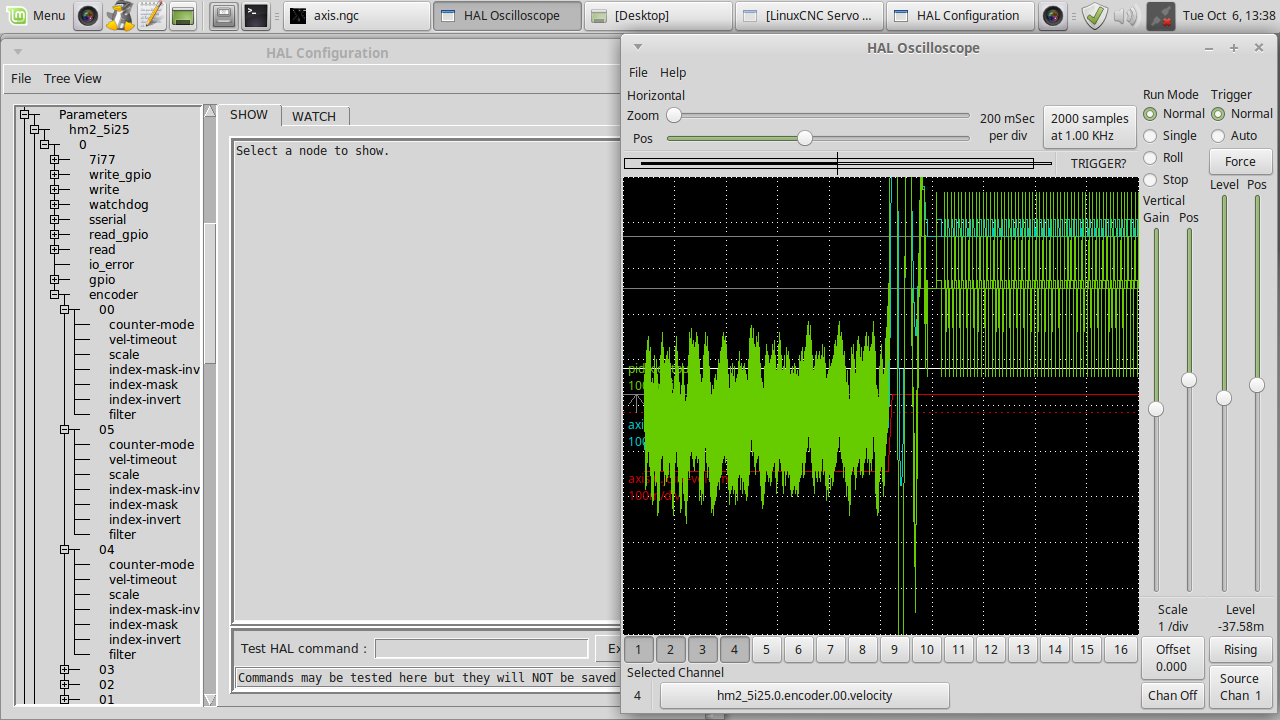Click the hm2_5i25.0.encoder.00.velocity source button
Image resolution: width=1280 pixels, height=720 pixels.
click(804, 695)
